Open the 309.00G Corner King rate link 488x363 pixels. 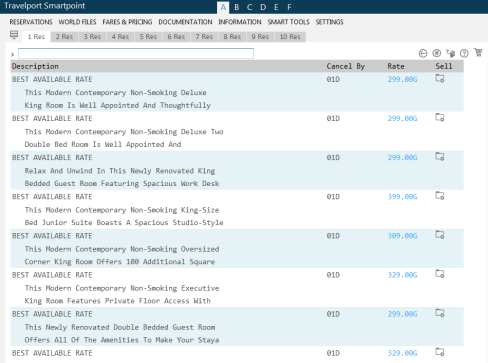pyautogui.click(x=402, y=236)
